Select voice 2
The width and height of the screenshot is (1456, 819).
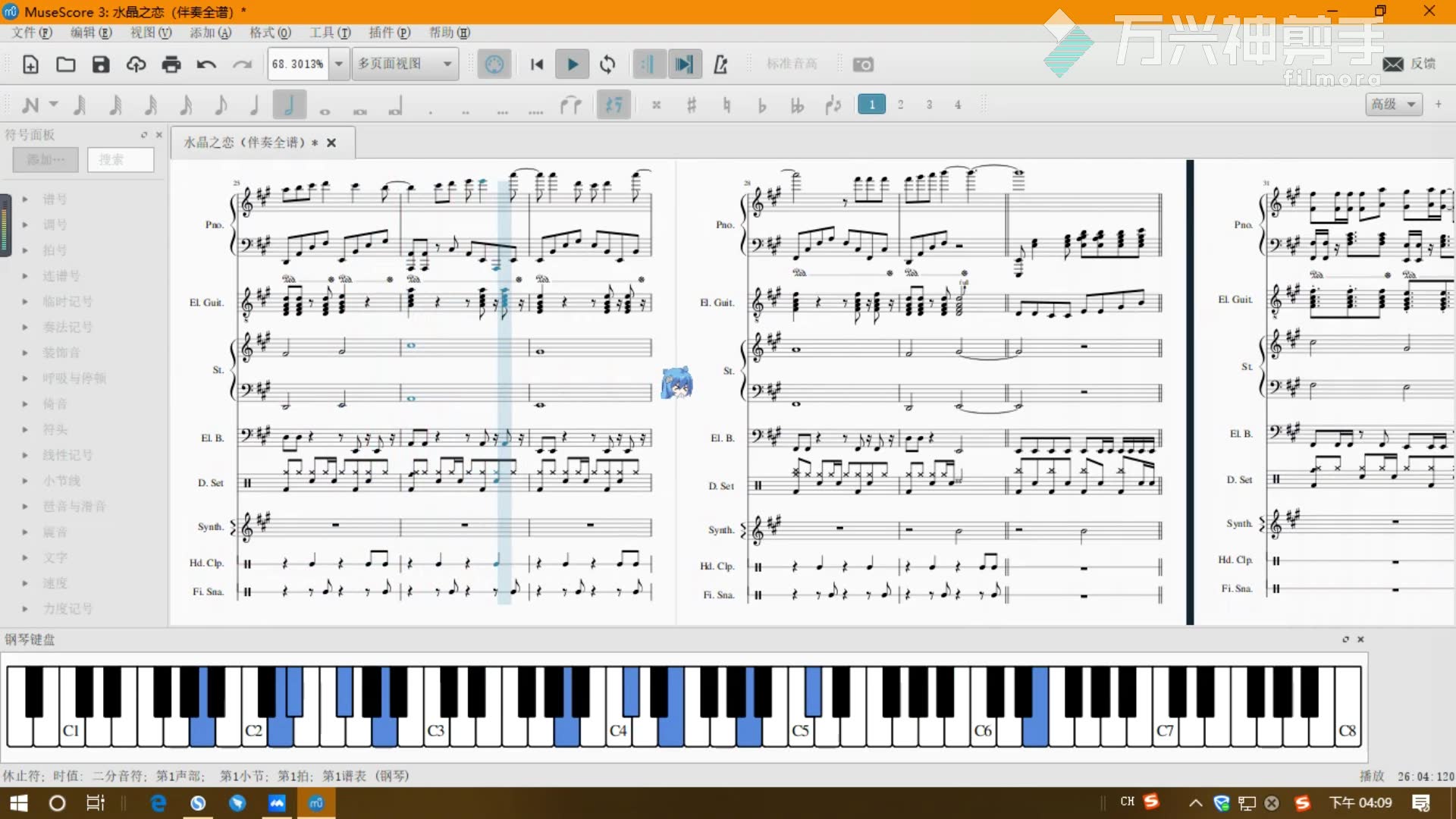[901, 105]
